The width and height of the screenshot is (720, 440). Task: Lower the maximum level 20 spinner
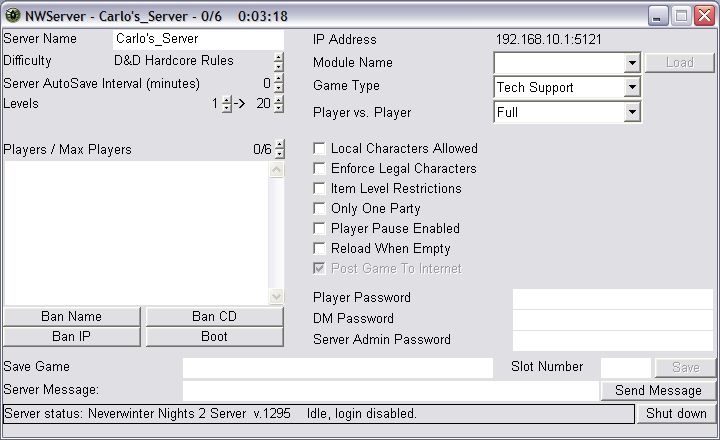(x=279, y=108)
